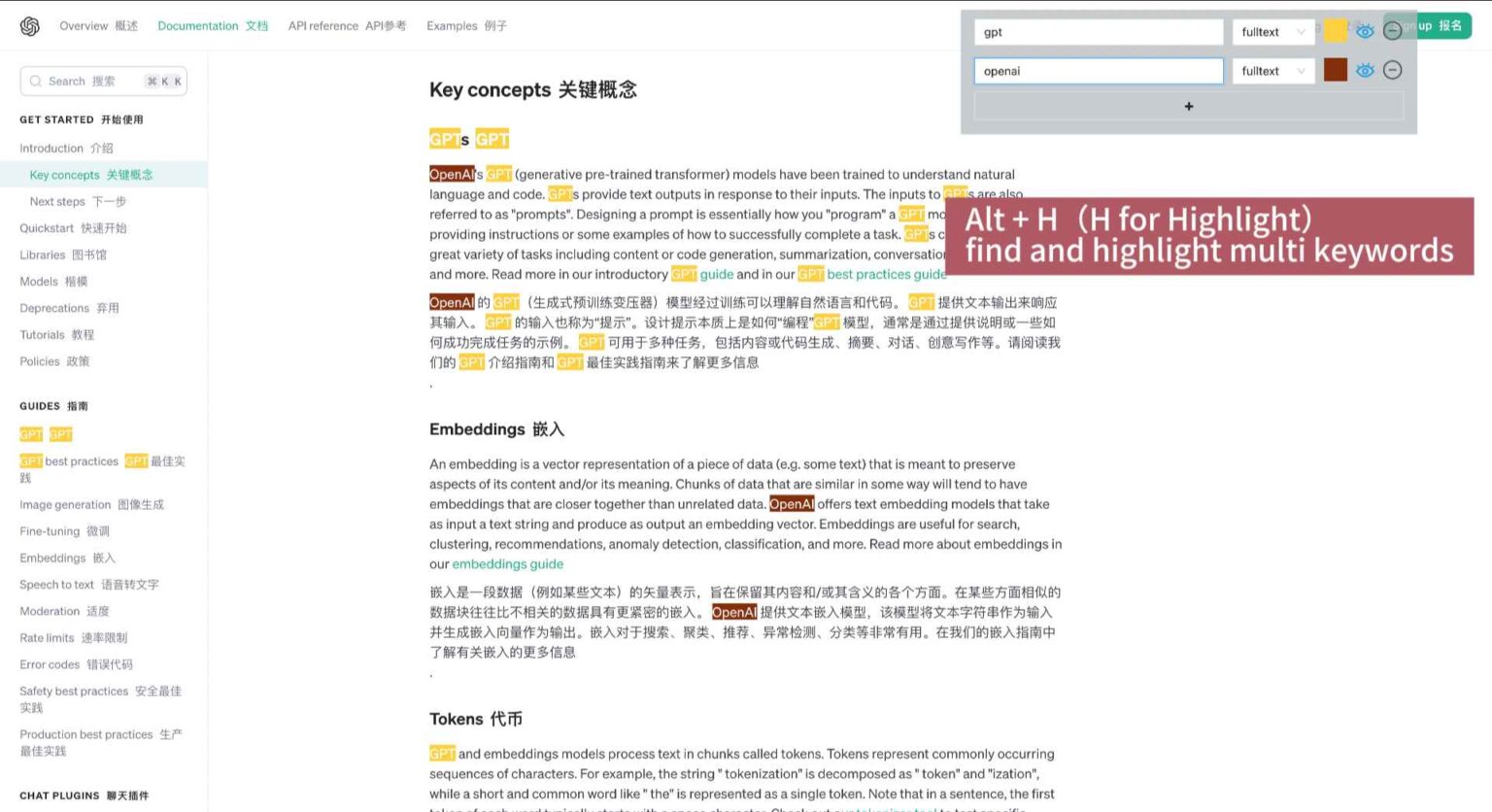Open Error codes 错误代码 in the sidebar
The image size is (1492, 812).
coord(76,664)
